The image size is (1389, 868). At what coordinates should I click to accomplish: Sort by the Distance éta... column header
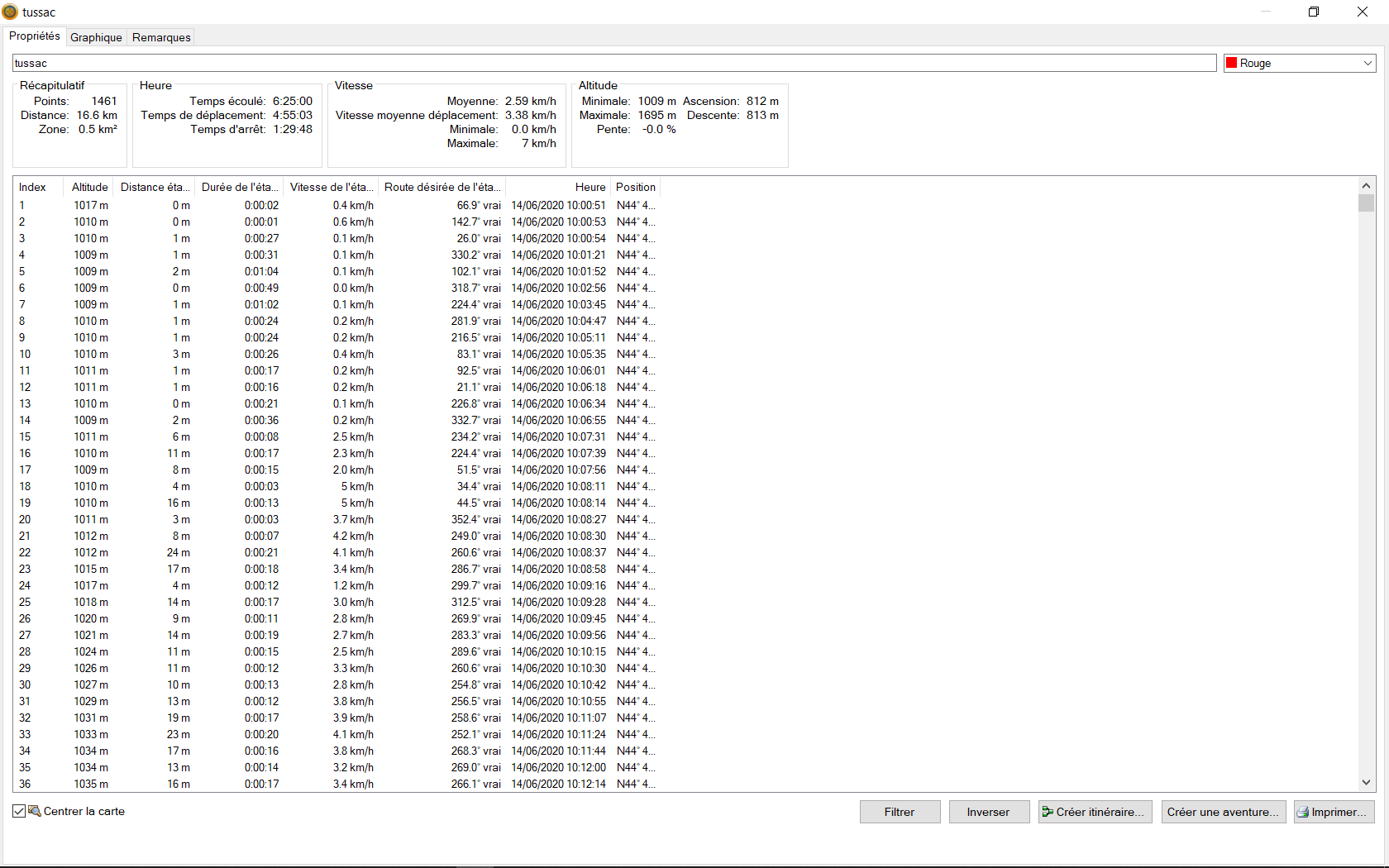(x=155, y=187)
